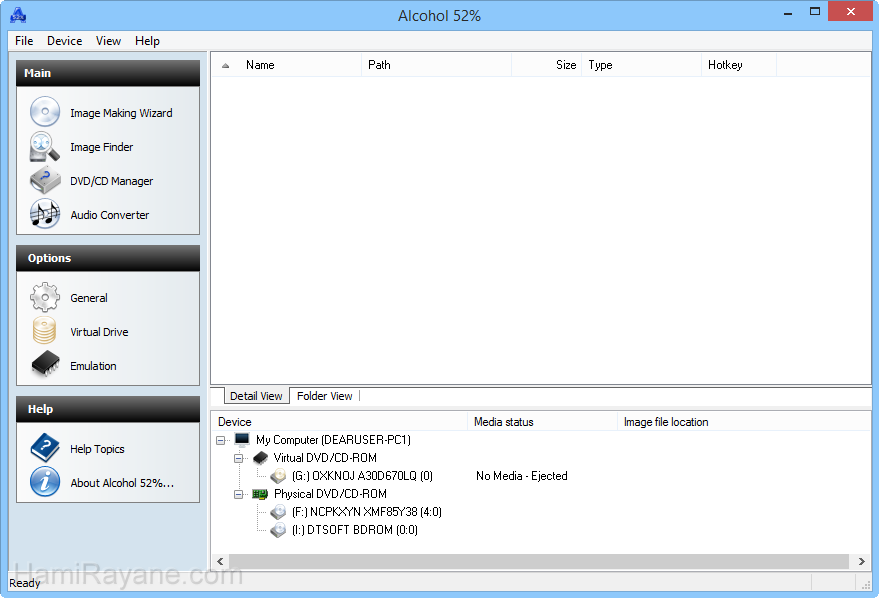Open Virtual Drive options icon
Image resolution: width=879 pixels, height=598 pixels.
point(45,331)
